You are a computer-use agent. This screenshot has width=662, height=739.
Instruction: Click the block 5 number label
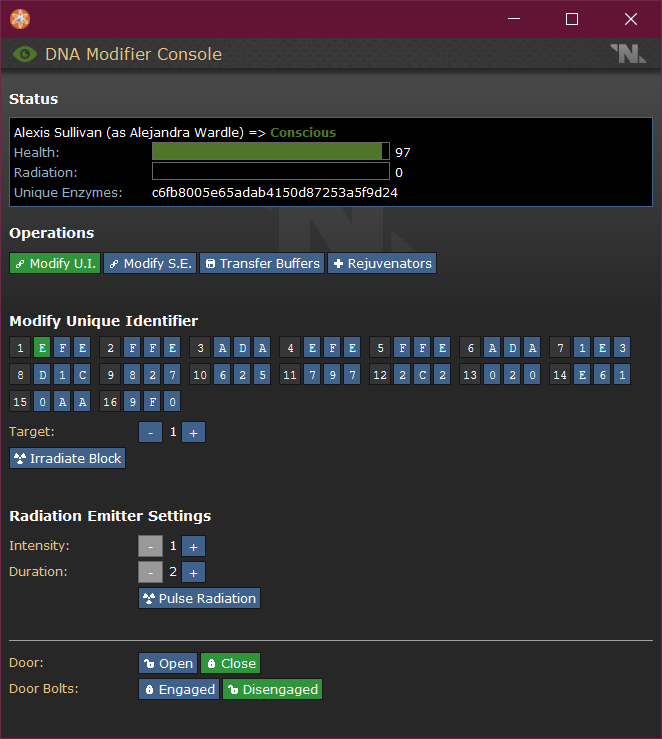click(380, 348)
